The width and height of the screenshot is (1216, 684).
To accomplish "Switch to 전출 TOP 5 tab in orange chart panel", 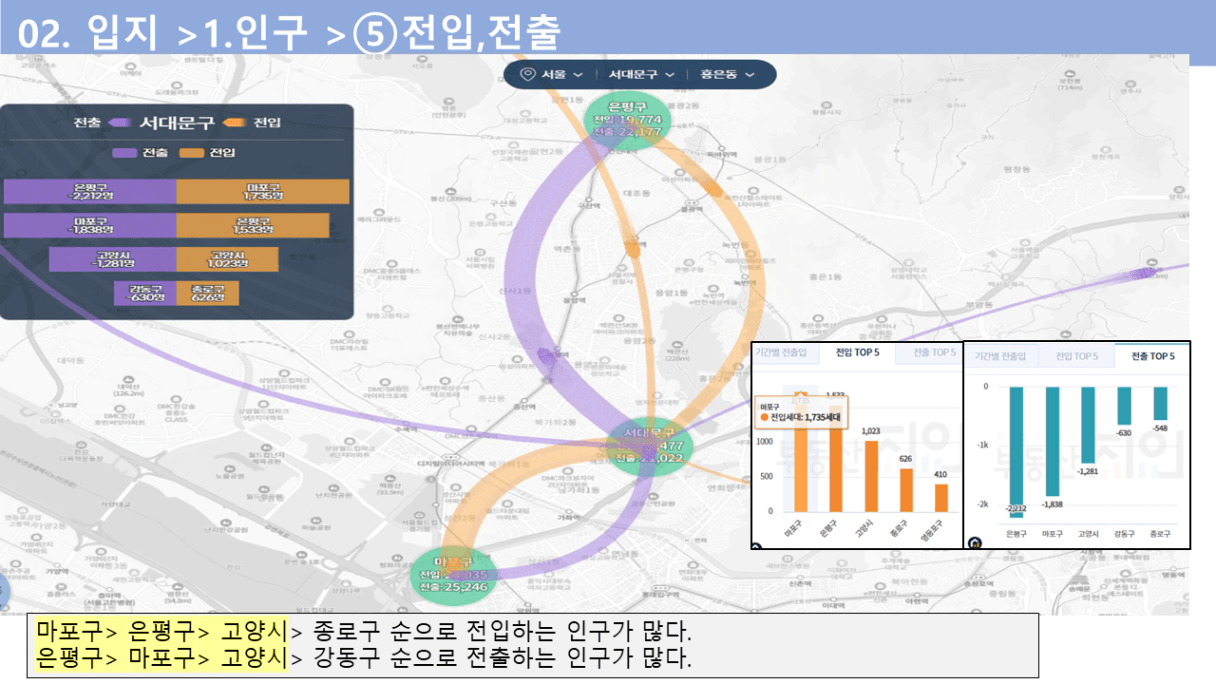I will pyautogui.click(x=927, y=352).
